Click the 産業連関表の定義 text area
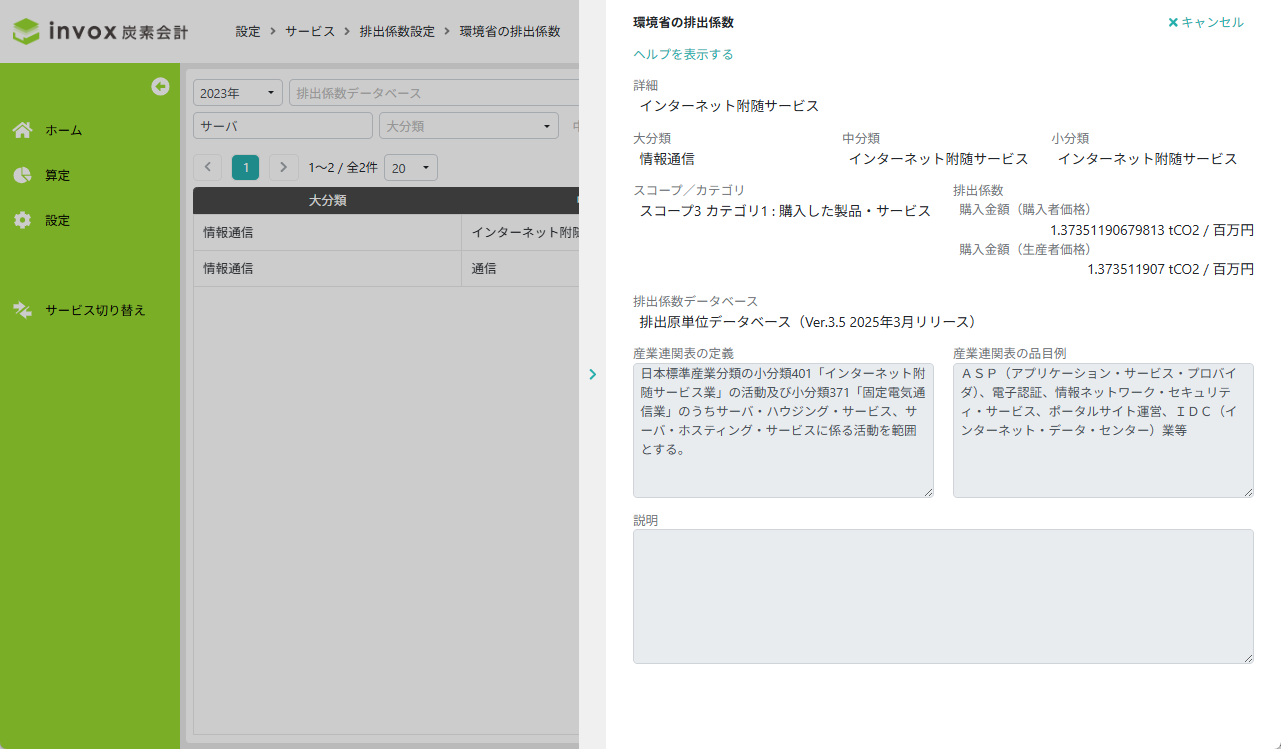1281x749 pixels. pos(783,430)
